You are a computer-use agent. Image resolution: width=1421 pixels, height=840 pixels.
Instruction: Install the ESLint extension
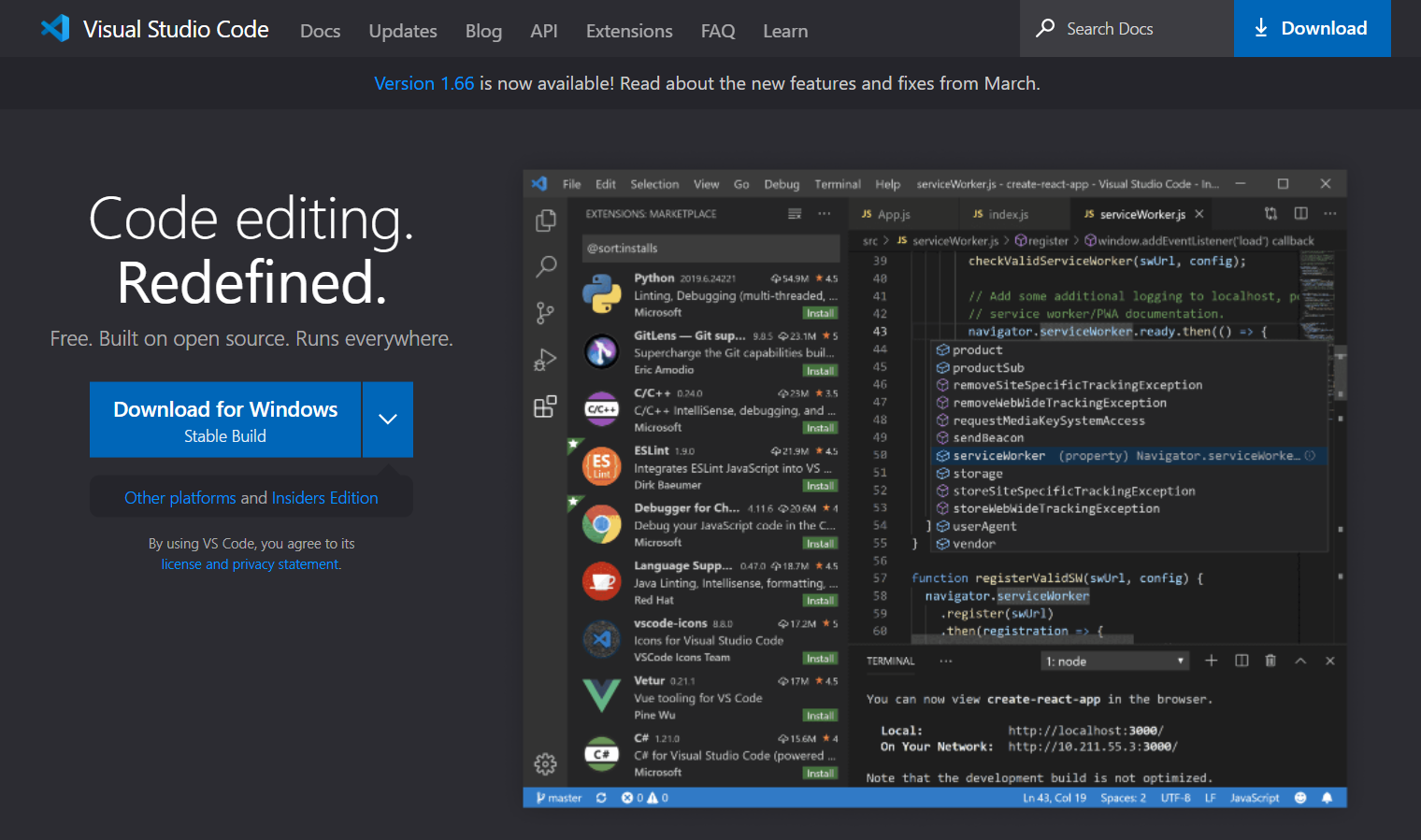coord(820,486)
